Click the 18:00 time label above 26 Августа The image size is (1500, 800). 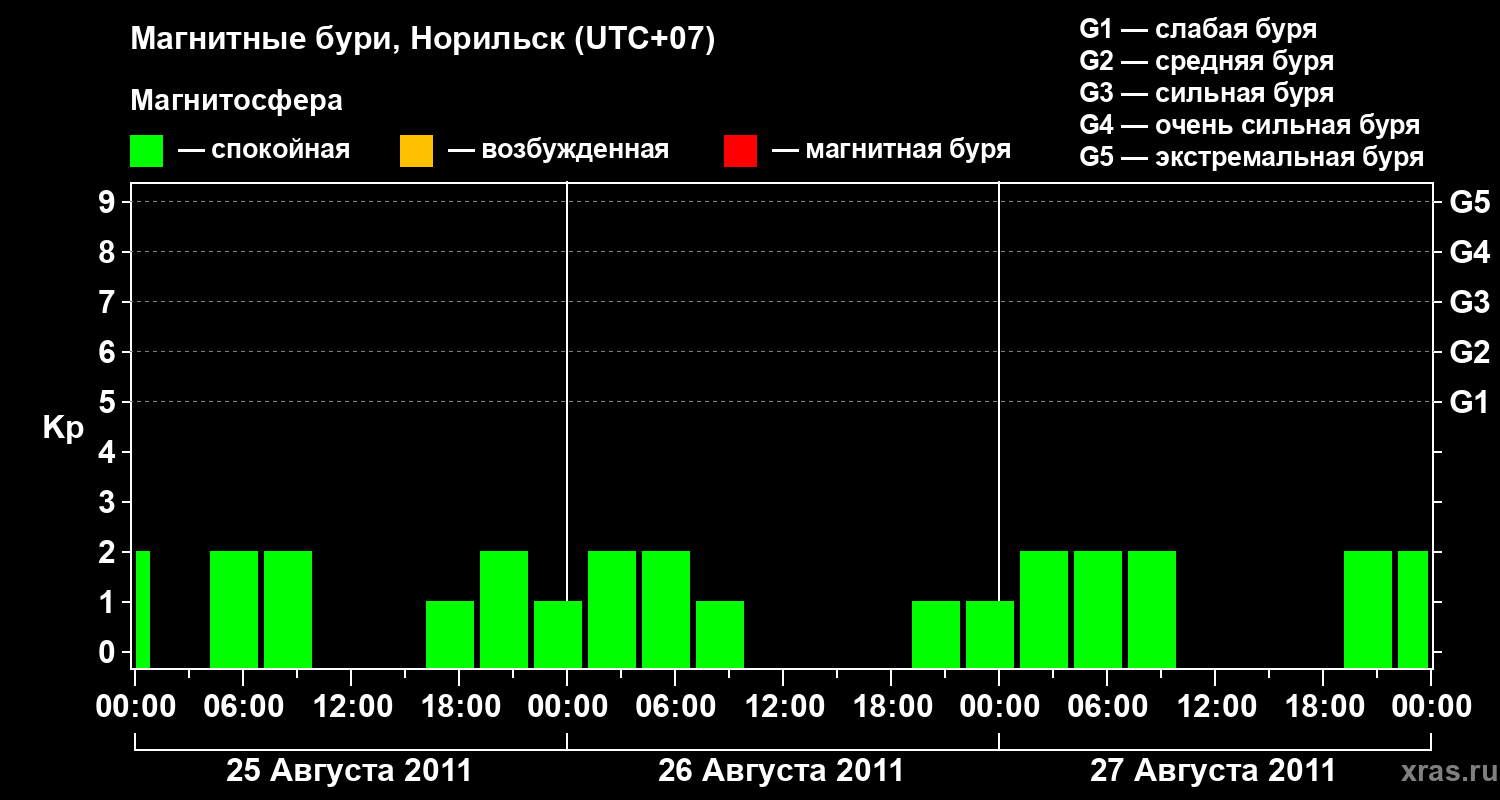point(891,707)
